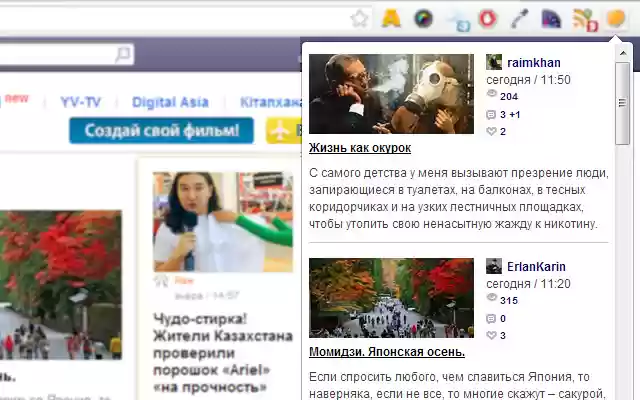Screen dimensions: 640x400
Task: Open the color wheel extension
Action: [423, 19]
